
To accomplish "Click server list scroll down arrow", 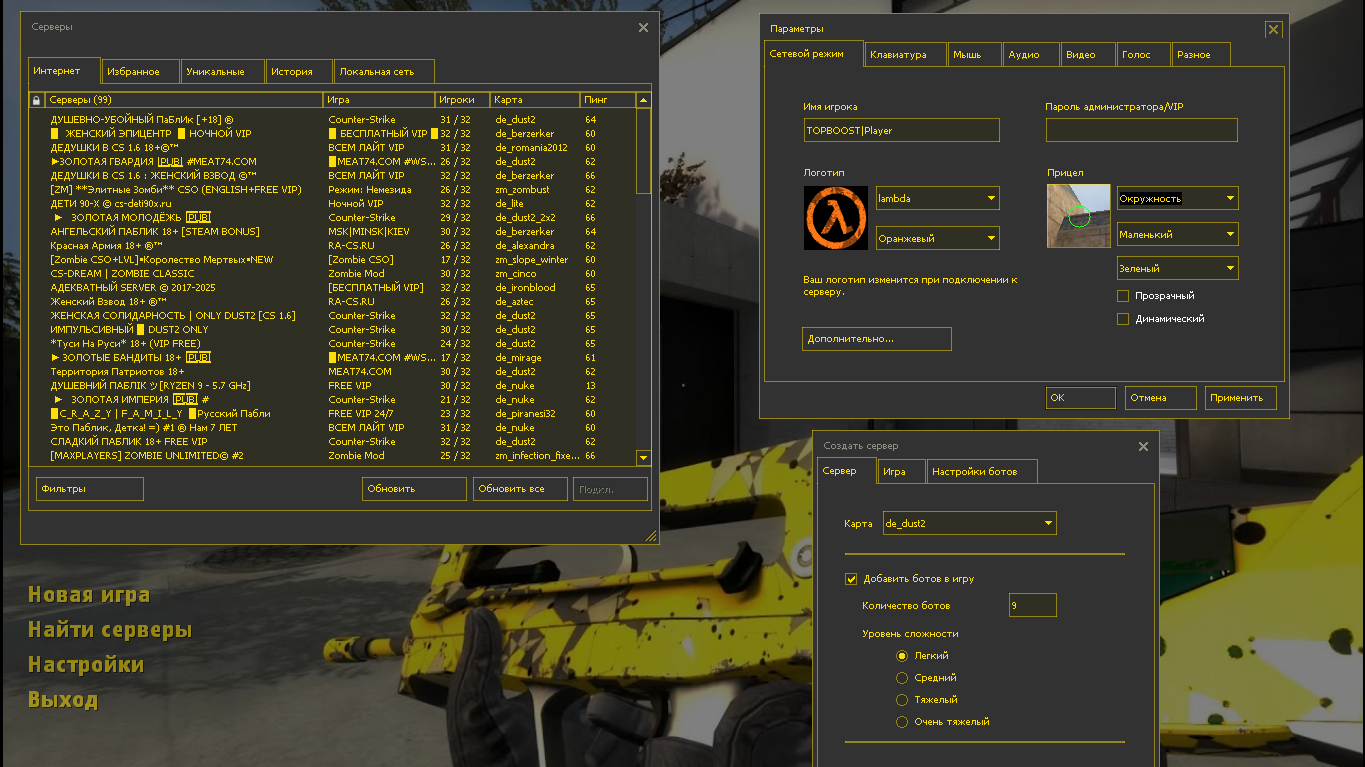I will (x=643, y=457).
